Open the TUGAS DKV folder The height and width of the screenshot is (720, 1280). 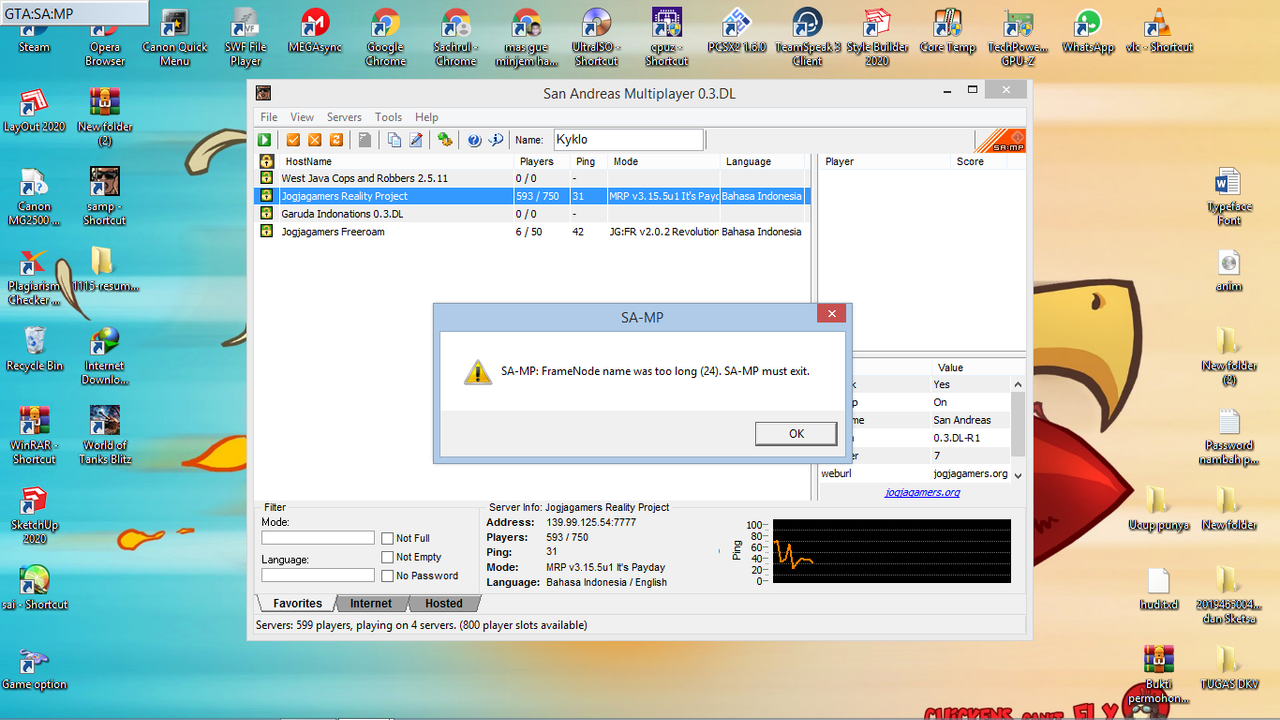coord(1229,668)
